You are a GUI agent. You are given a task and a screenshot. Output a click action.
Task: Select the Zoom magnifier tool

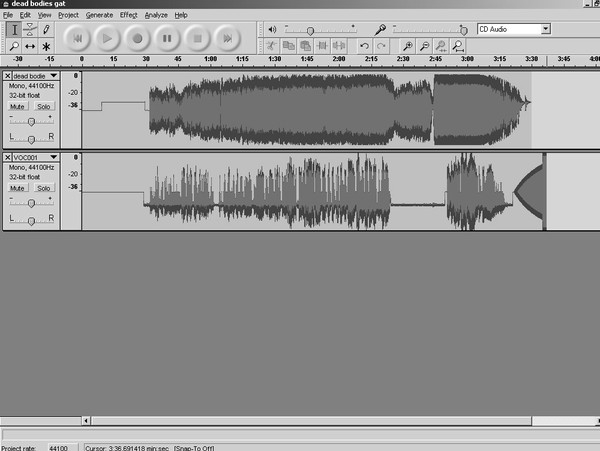[14, 46]
